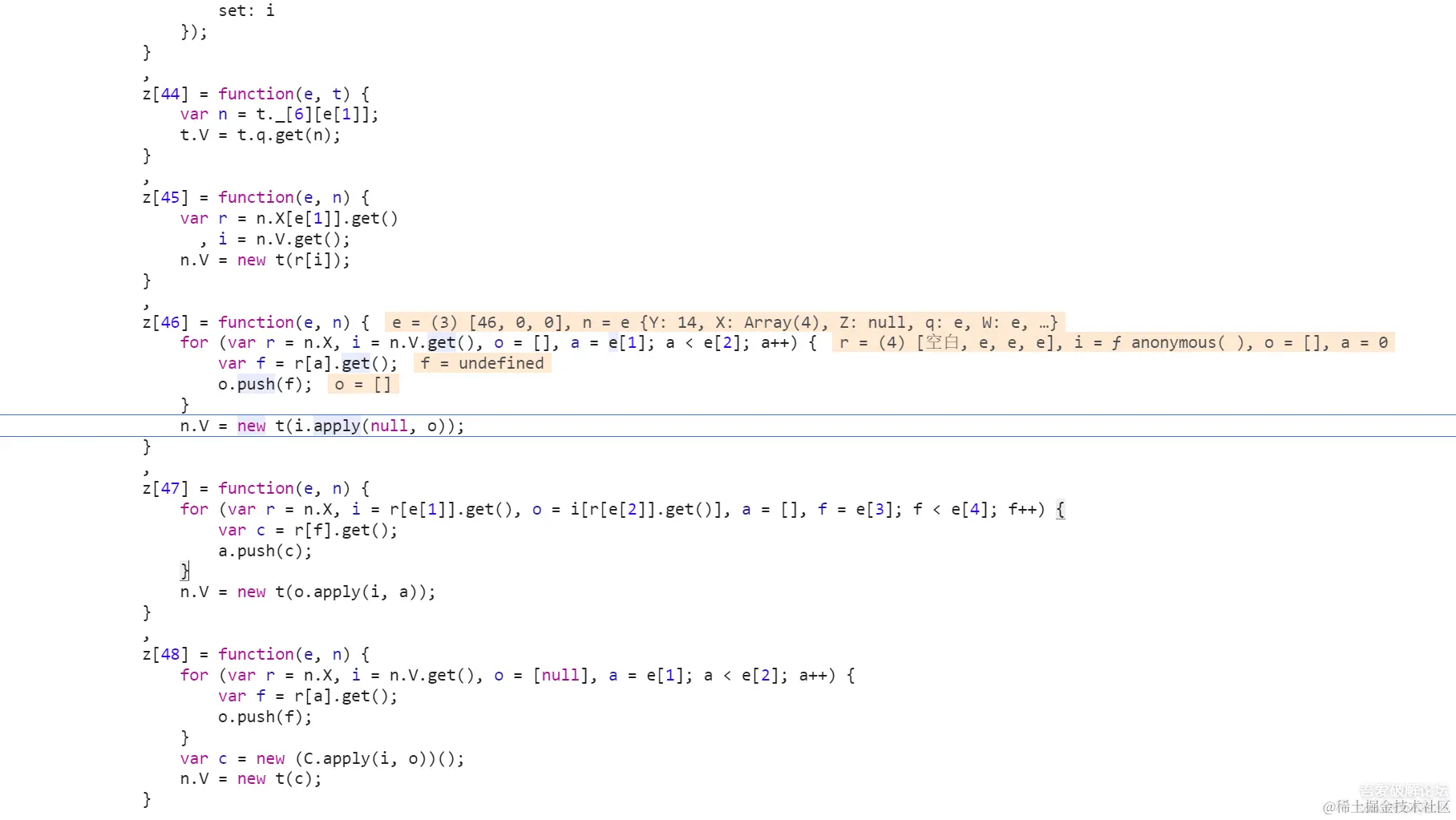Viewport: 1456px width, 820px height.
Task: Click the statement 'n.V = new t(r[i]);'
Action: click(265, 260)
